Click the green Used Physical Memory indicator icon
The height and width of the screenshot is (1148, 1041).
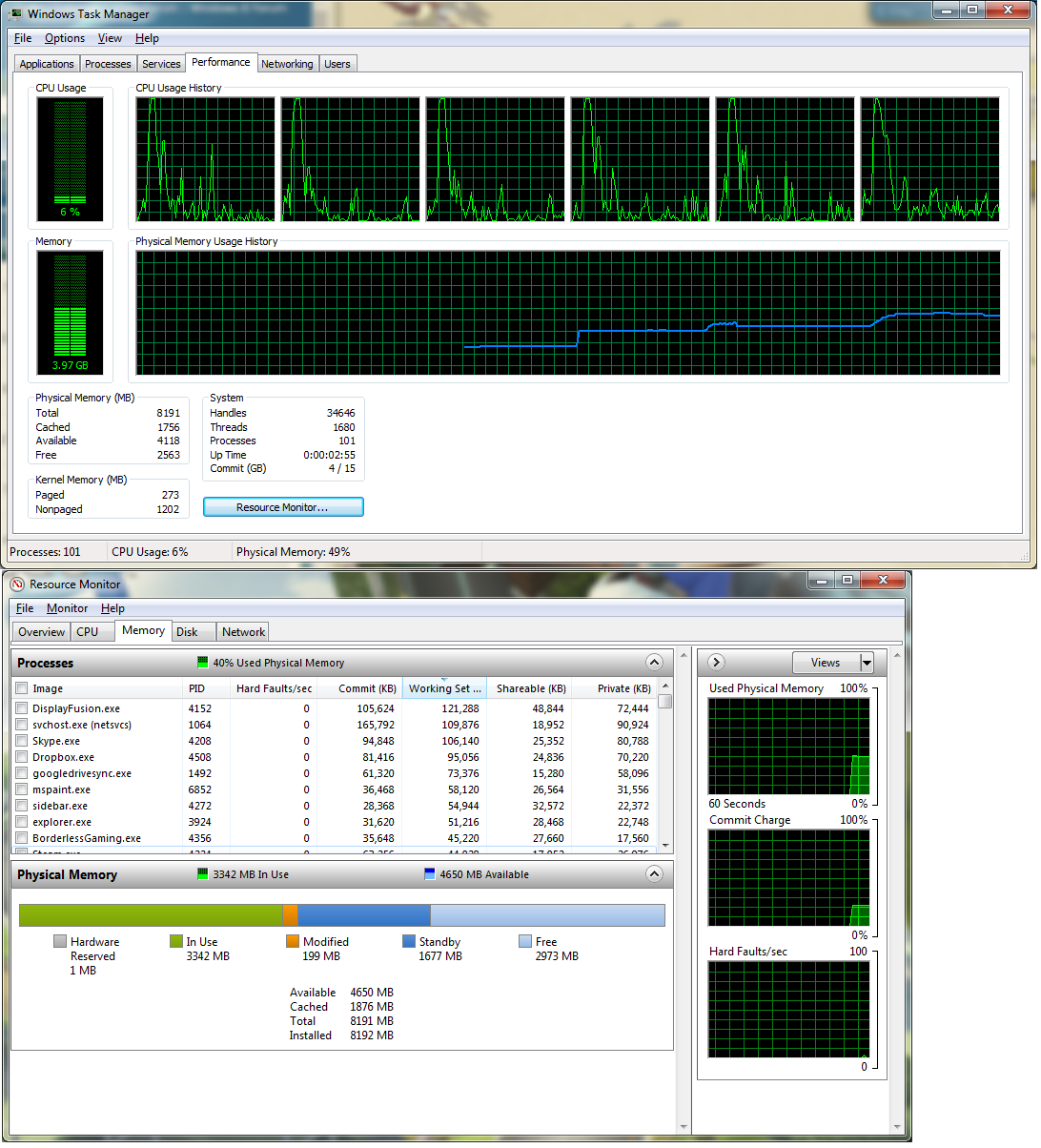point(202,662)
